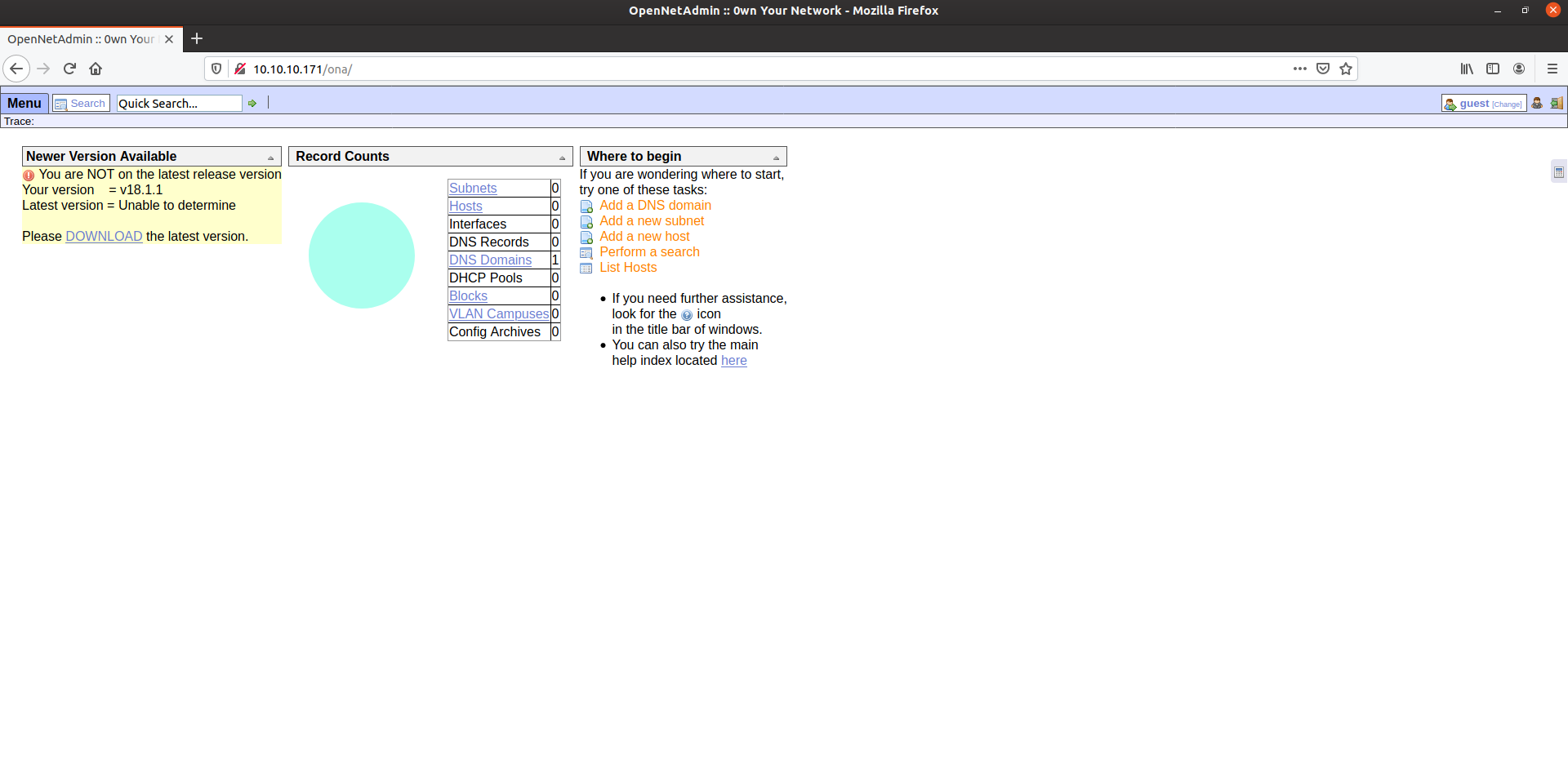This screenshot has width=1568, height=764.
Task: Open Firefox hamburger menu
Action: click(x=1552, y=69)
